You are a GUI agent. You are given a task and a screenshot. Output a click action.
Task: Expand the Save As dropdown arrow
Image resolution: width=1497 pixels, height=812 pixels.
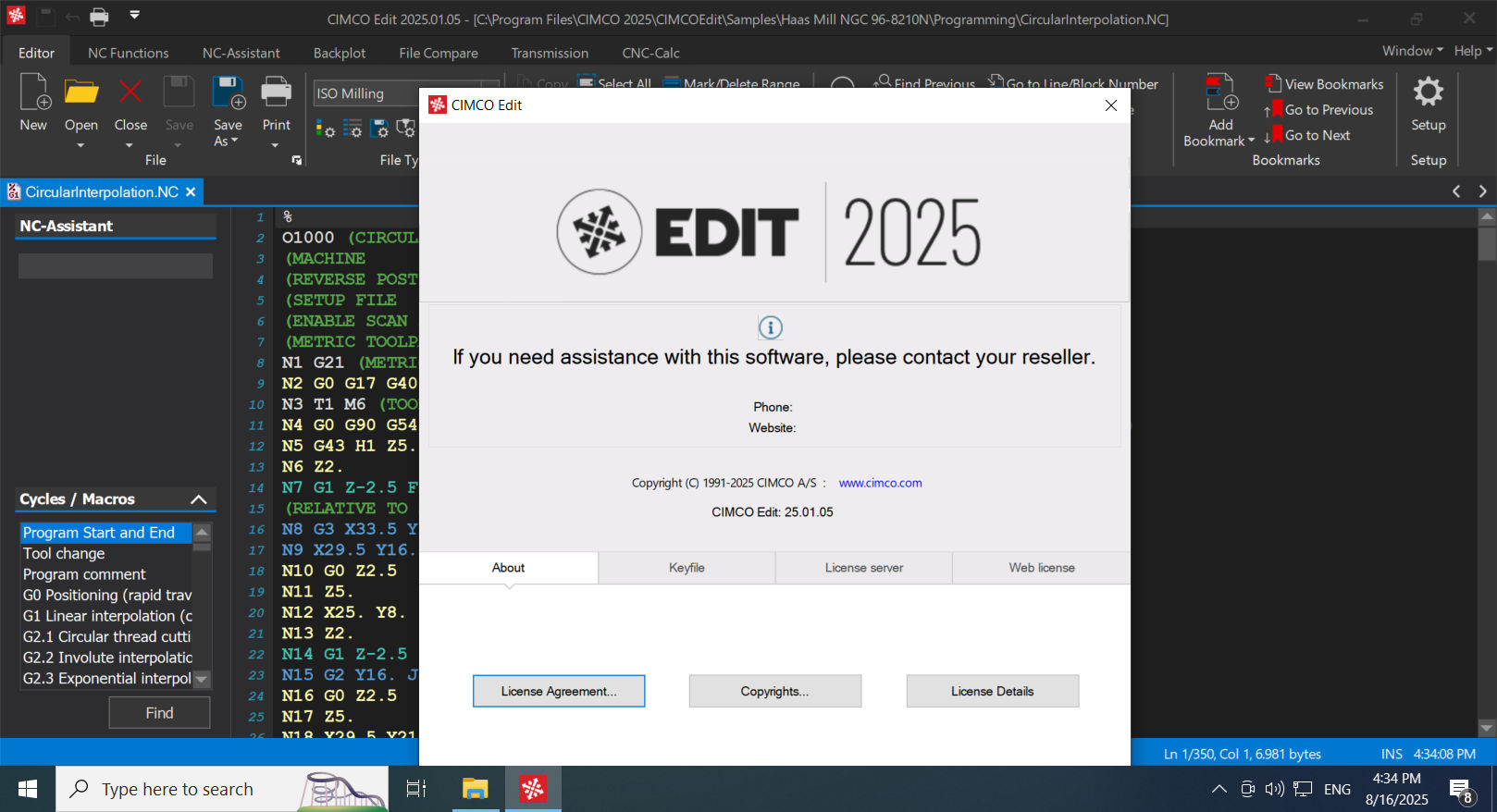[235, 141]
